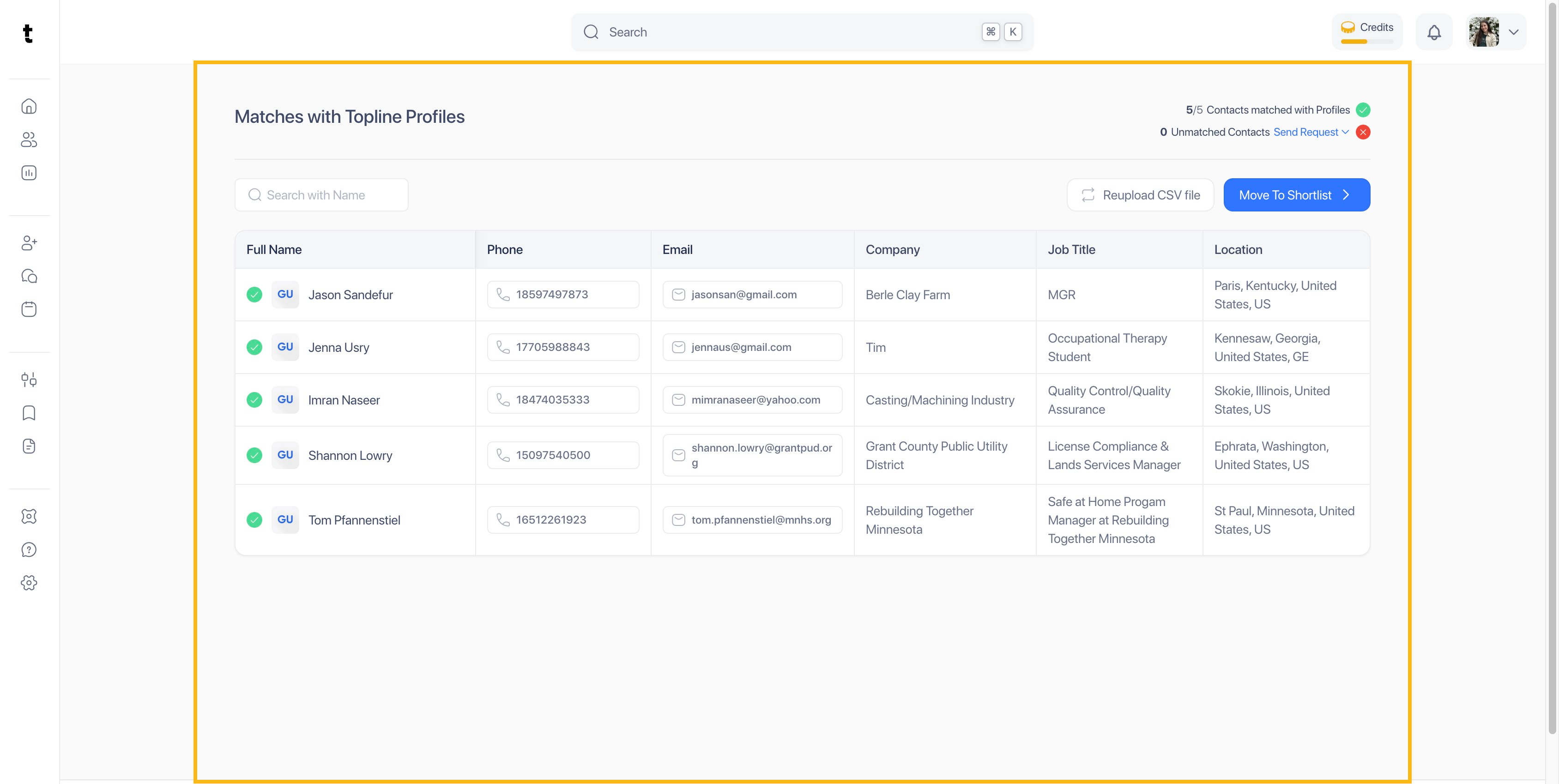Expand the Send Request dropdown
This screenshot has width=1559, height=784.
(1311, 132)
